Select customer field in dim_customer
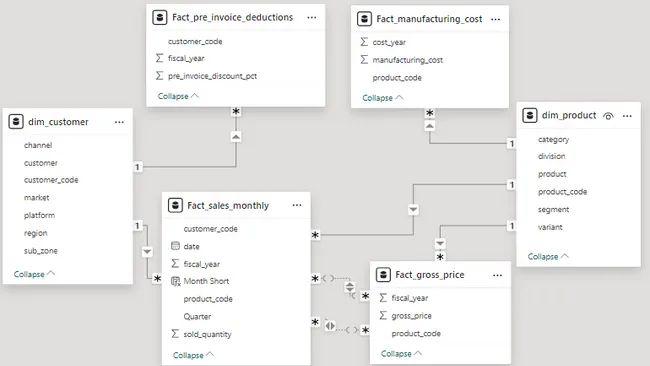 coord(41,163)
